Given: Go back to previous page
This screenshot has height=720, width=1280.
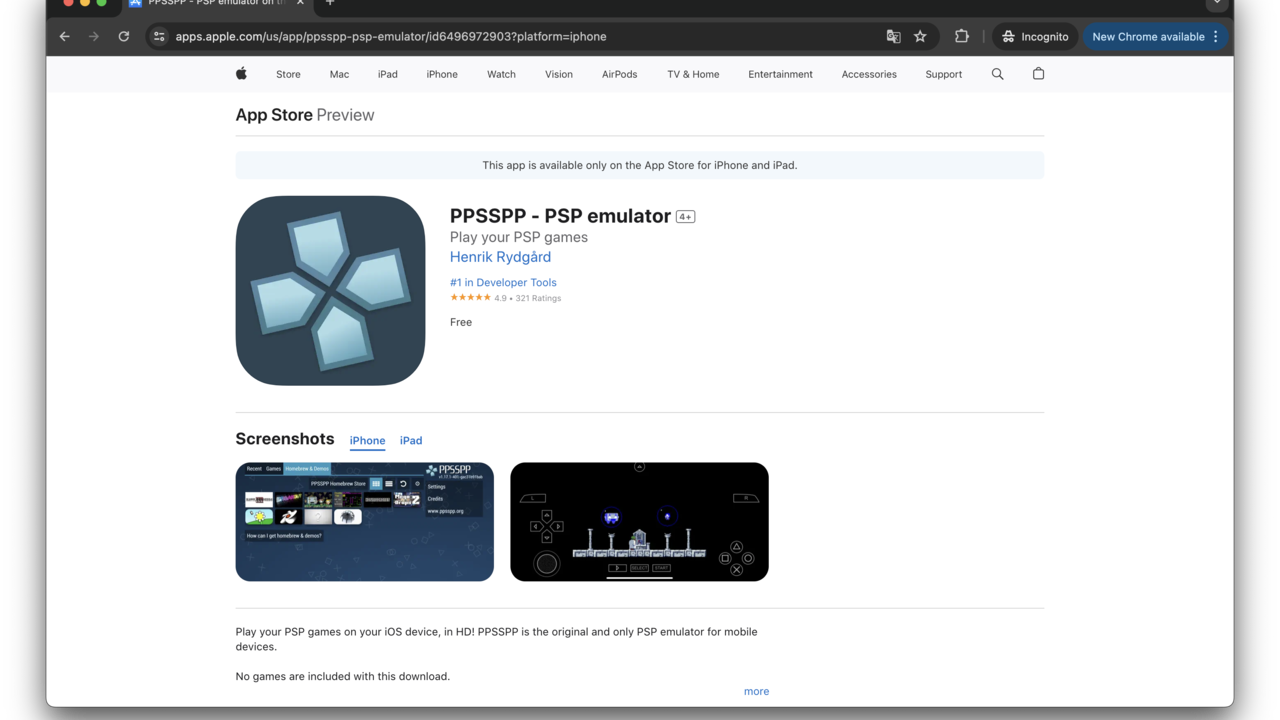Looking at the screenshot, I should [x=65, y=37].
